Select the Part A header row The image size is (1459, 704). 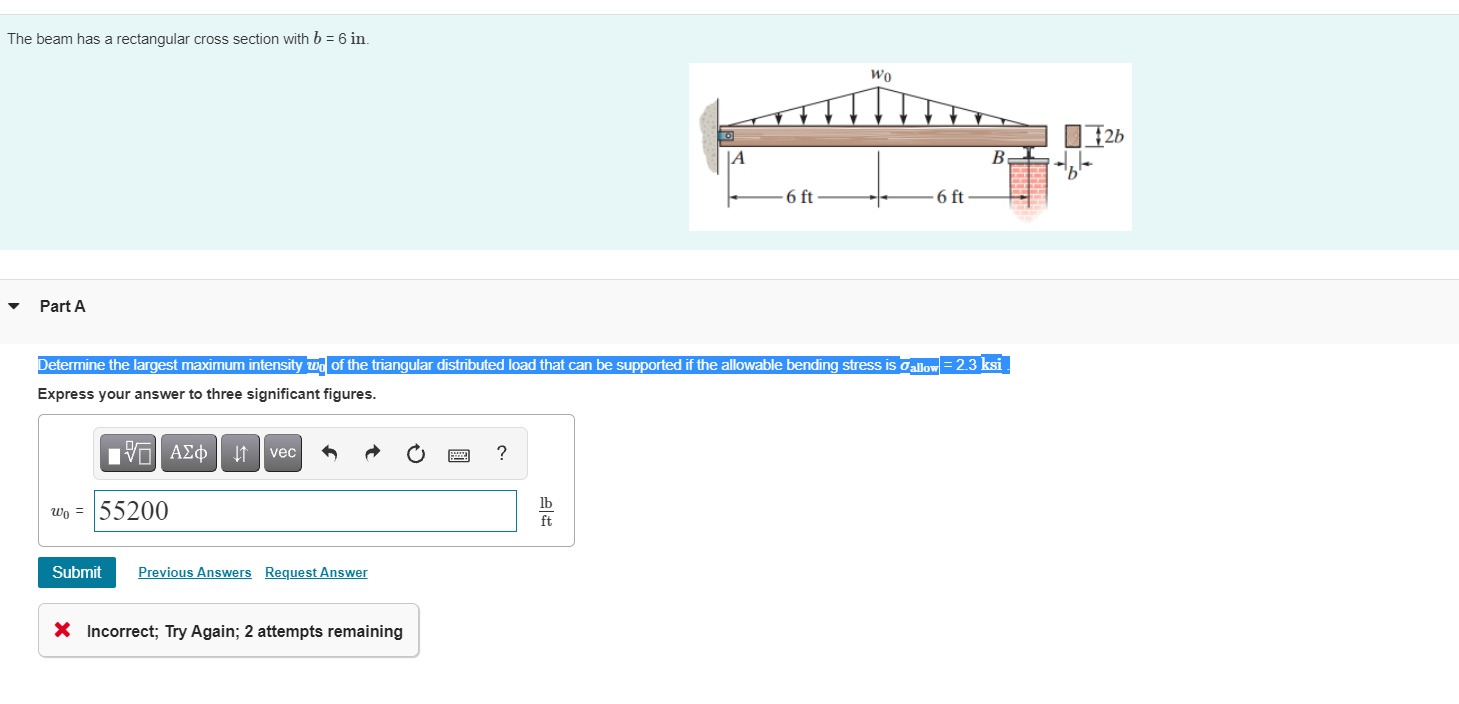[62, 306]
